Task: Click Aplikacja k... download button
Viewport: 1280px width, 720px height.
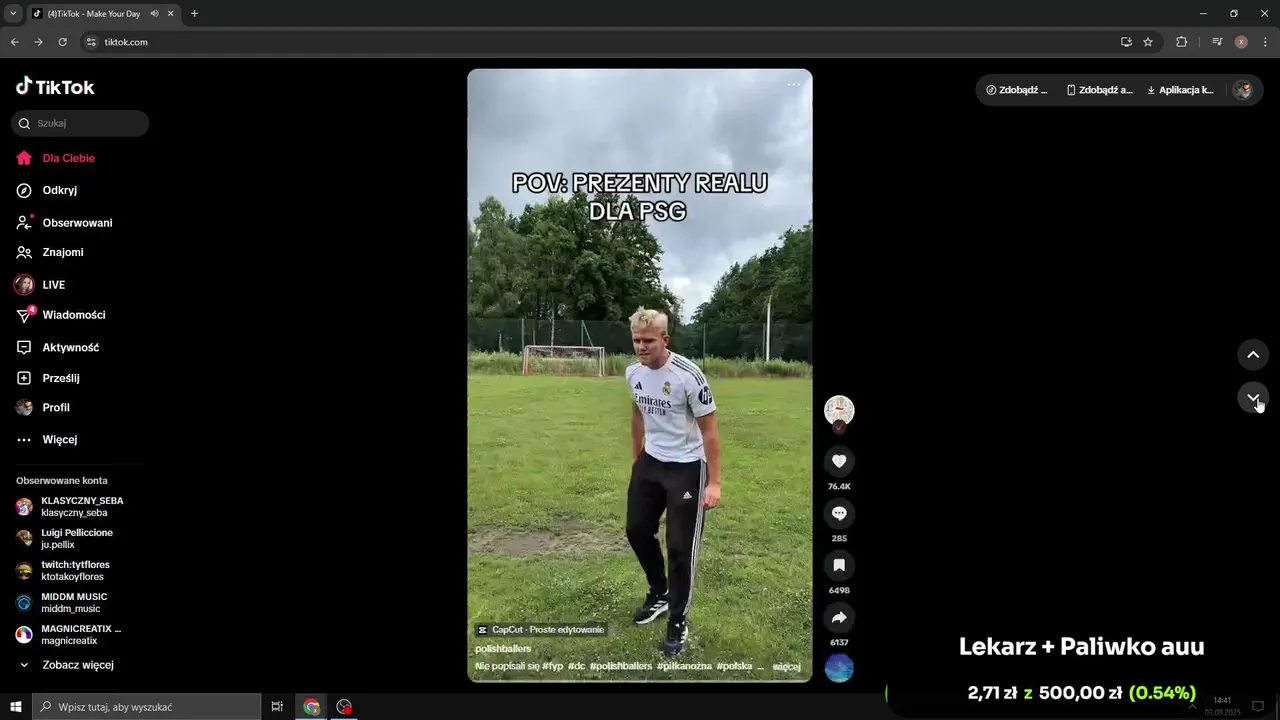Action: 1180,90
